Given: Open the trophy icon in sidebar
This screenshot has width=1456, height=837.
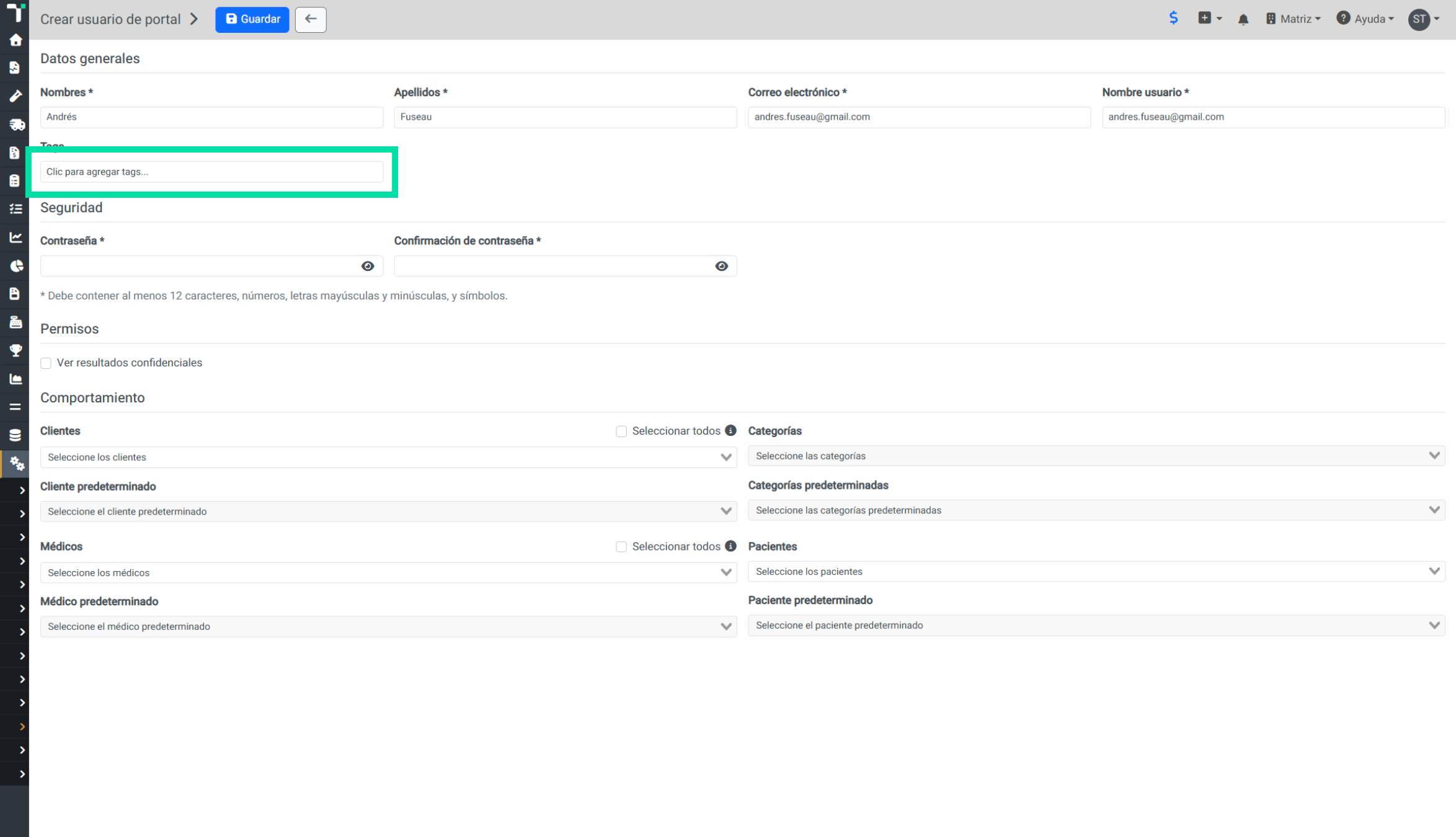Looking at the screenshot, I should [16, 350].
